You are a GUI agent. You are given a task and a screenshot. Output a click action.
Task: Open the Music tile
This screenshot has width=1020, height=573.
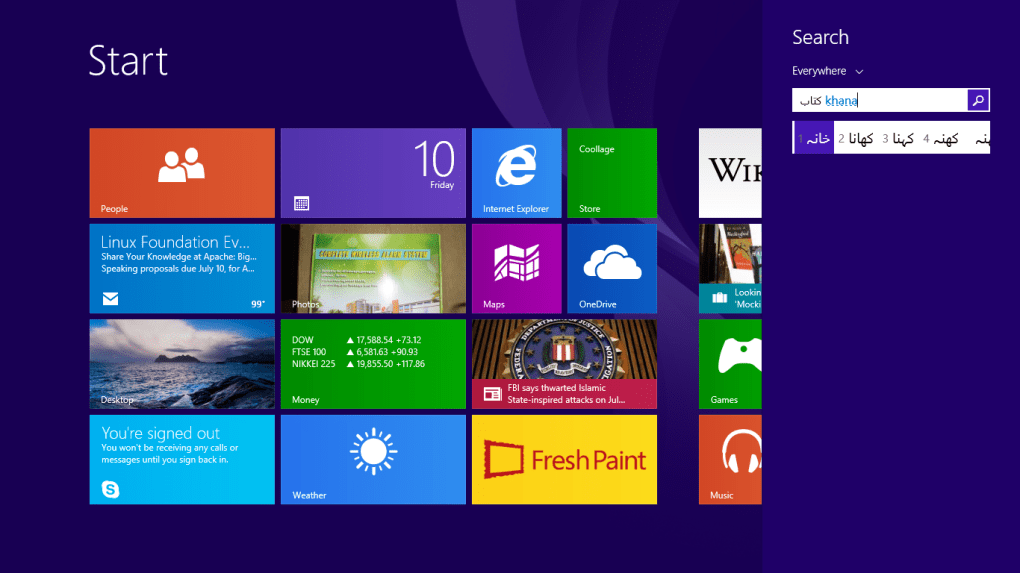coord(730,459)
